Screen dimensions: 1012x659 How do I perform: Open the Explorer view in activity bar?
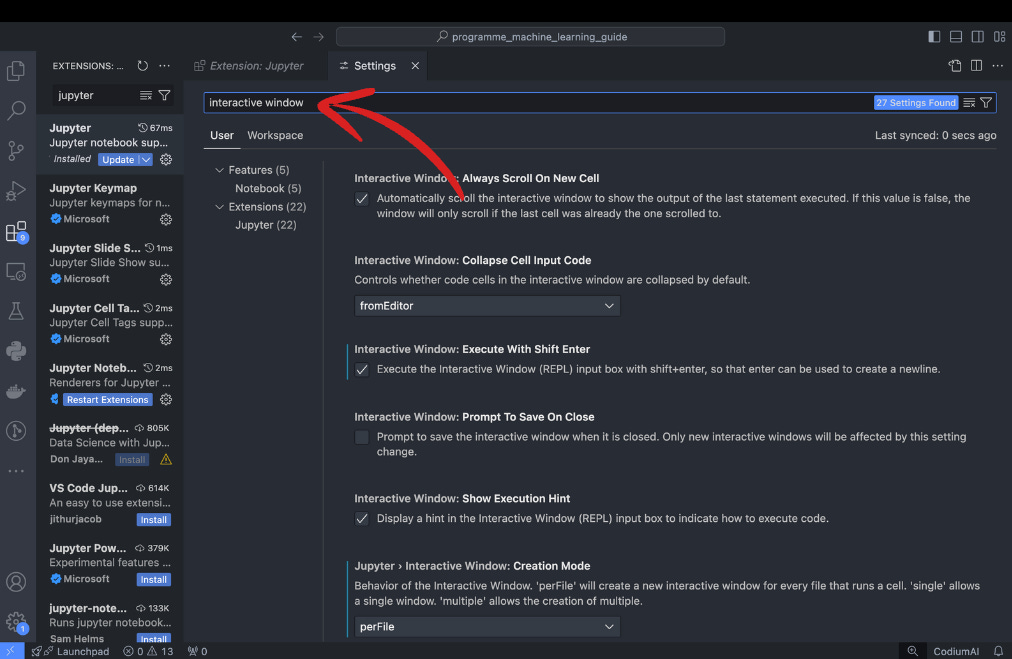[16, 70]
